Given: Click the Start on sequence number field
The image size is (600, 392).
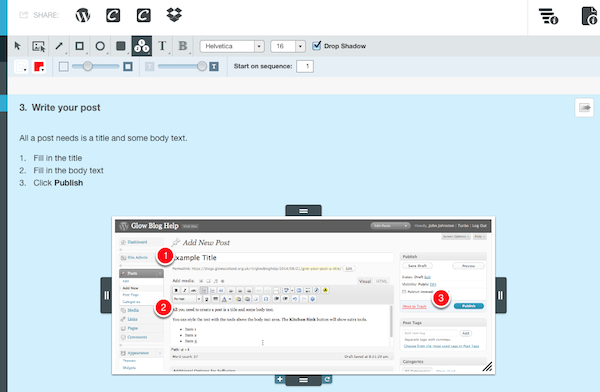Looking at the screenshot, I should (305, 66).
